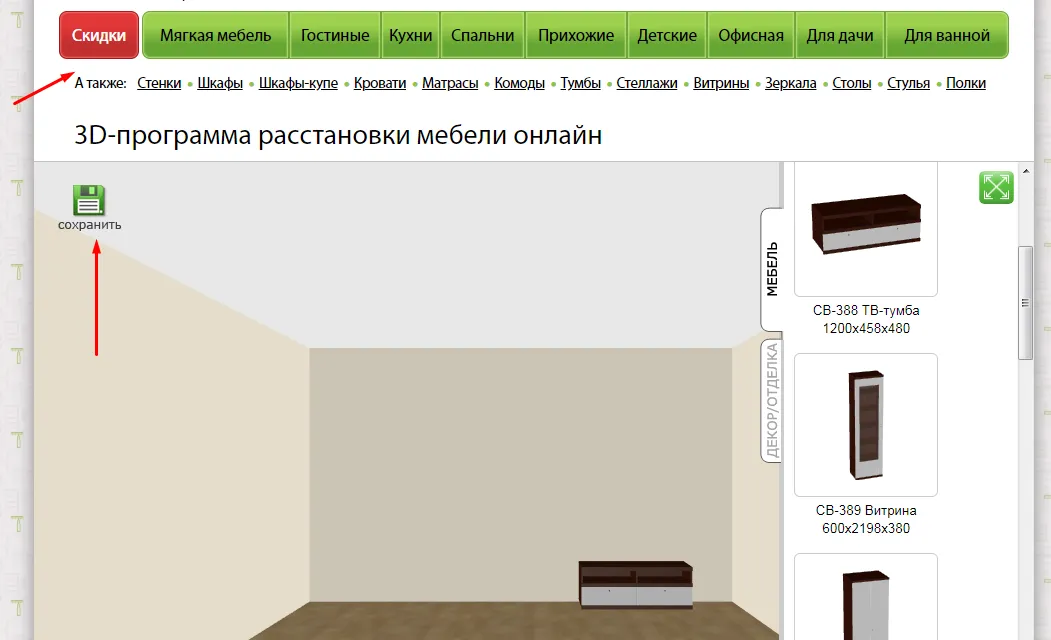1051x640 pixels.
Task: Follow the Стенки link
Action: [159, 83]
